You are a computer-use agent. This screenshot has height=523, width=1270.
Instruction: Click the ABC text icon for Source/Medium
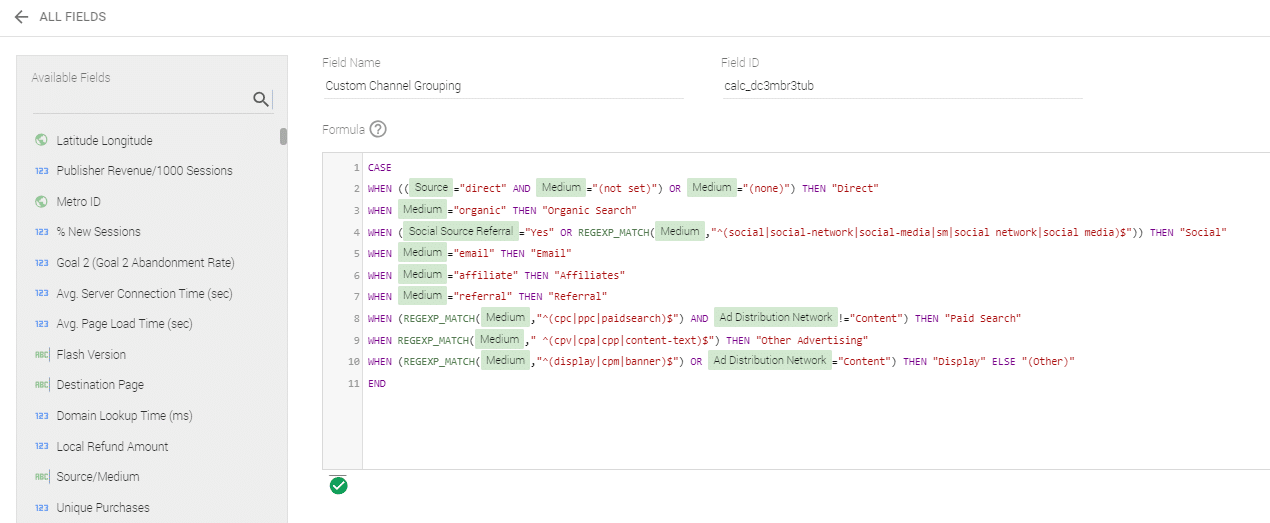[x=41, y=477]
